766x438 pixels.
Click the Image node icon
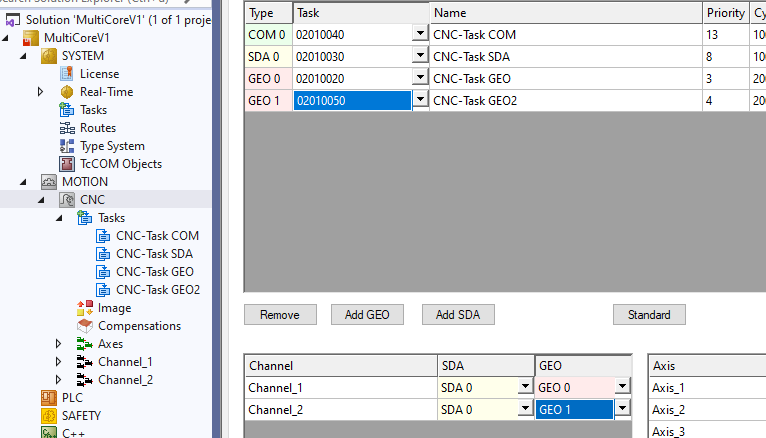[x=85, y=308]
